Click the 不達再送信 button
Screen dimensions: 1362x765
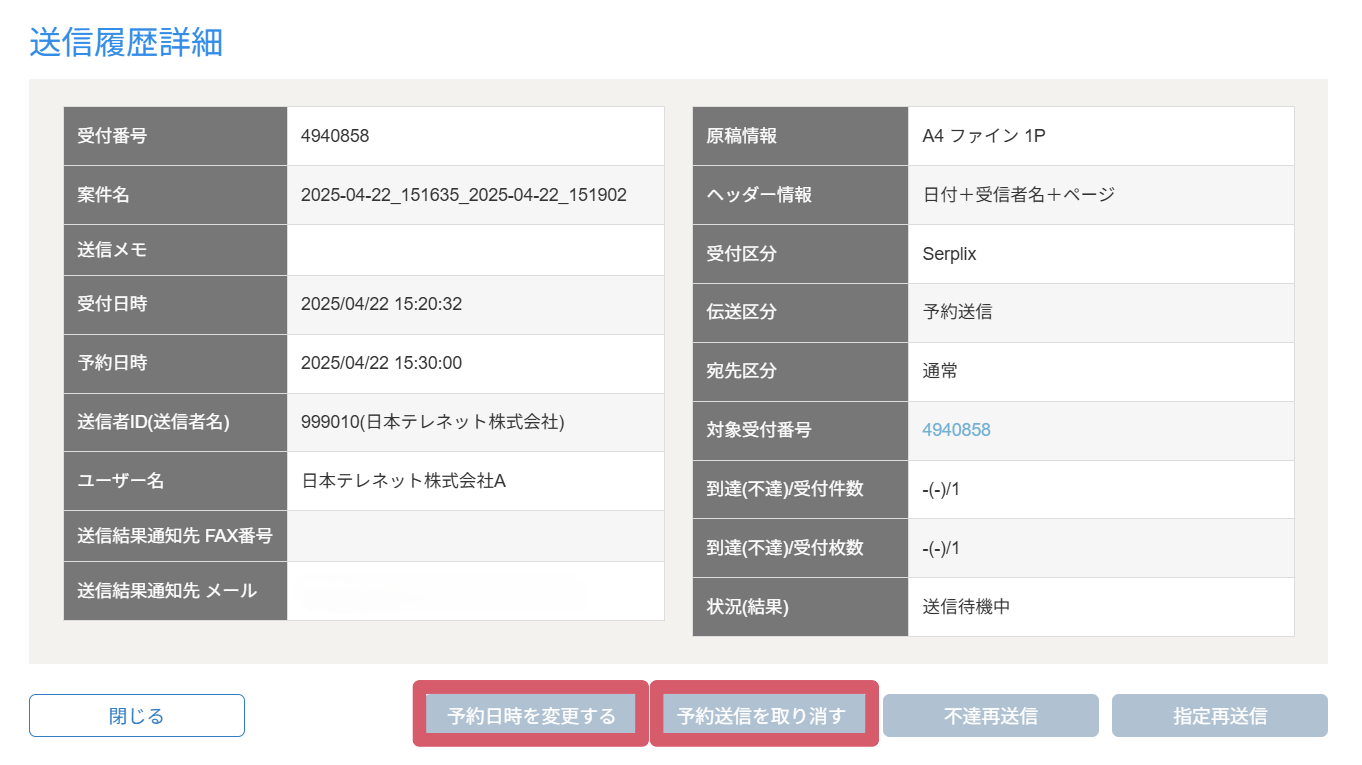[x=990, y=716]
